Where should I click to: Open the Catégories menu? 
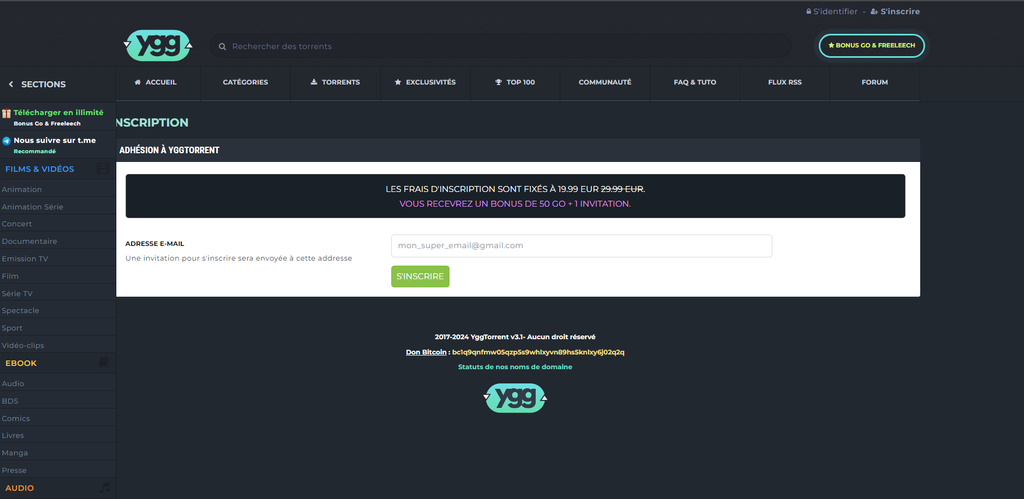pos(245,82)
